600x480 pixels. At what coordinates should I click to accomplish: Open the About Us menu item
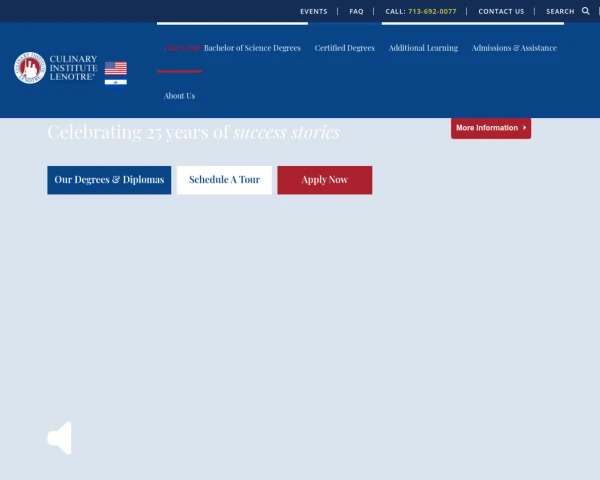(x=179, y=96)
